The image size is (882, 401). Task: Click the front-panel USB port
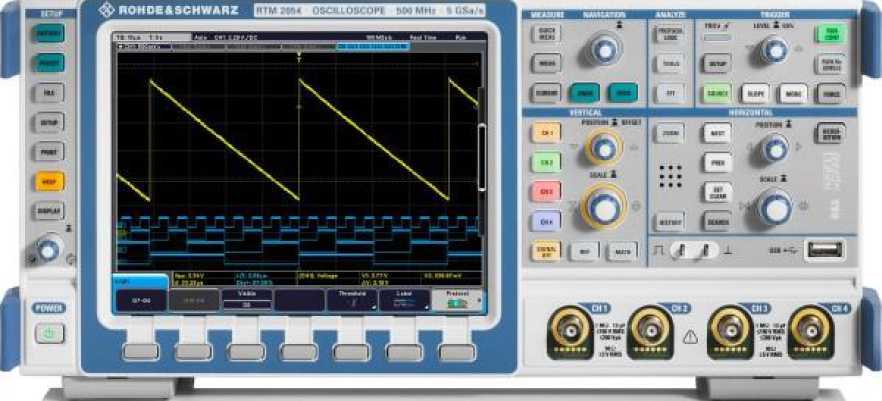click(825, 249)
